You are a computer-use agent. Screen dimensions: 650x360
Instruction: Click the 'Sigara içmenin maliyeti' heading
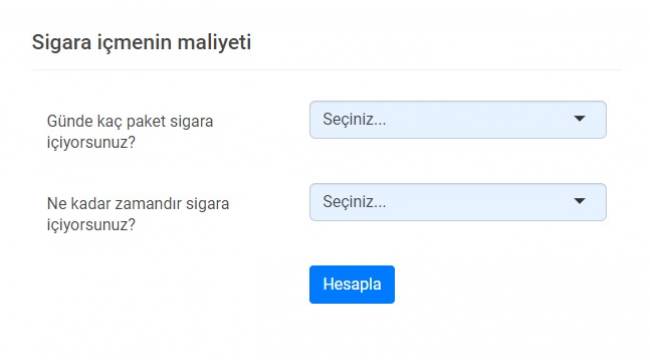[x=141, y=42]
